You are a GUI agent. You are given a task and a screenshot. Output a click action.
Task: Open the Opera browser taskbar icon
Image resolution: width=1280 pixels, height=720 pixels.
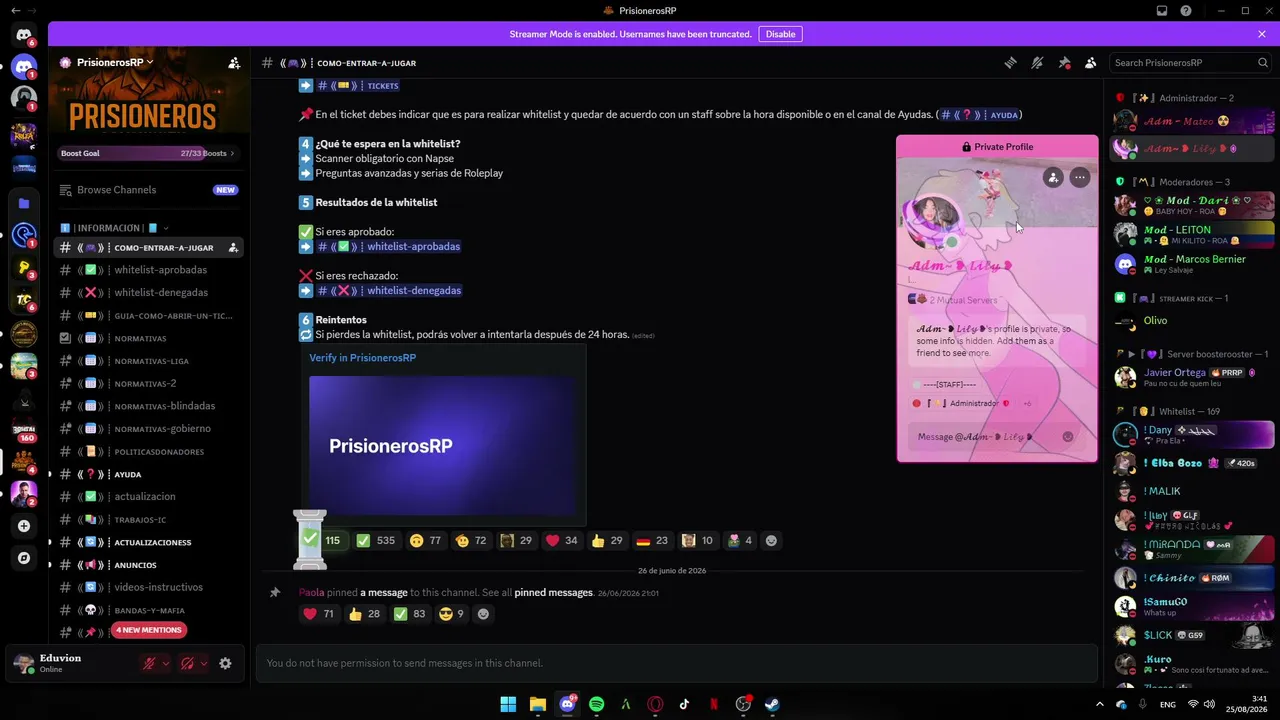click(x=656, y=704)
